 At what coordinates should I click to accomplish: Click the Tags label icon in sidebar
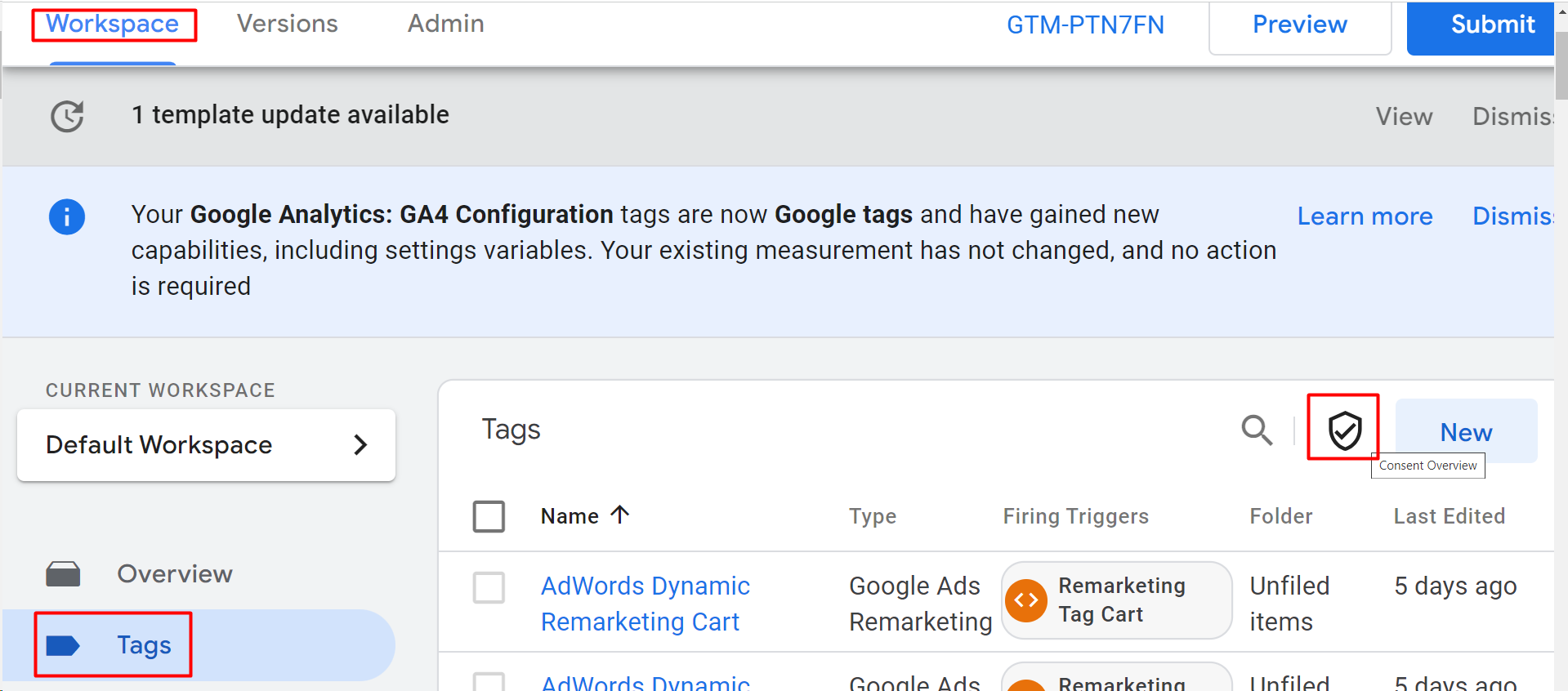click(63, 645)
